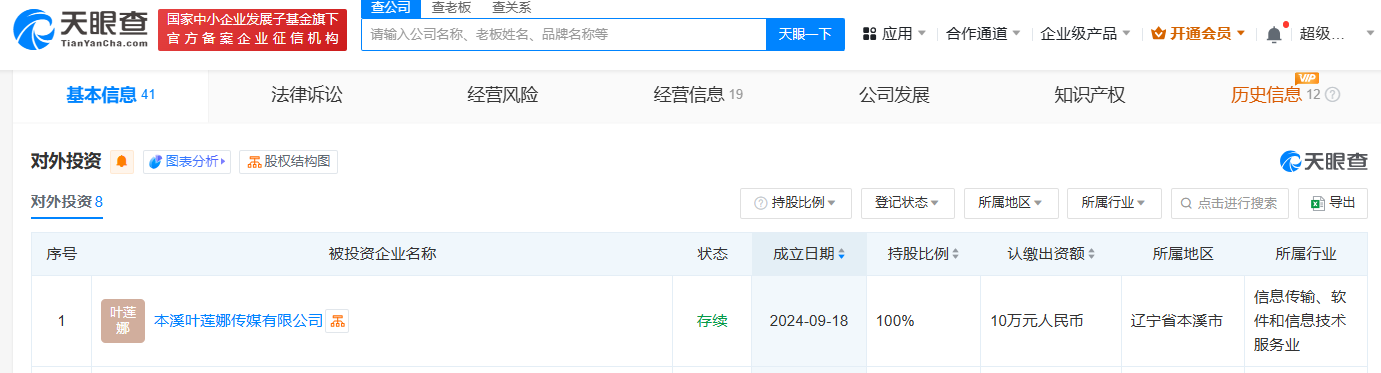Click the 天眼一下 search button
1381x373 pixels.
806,34
